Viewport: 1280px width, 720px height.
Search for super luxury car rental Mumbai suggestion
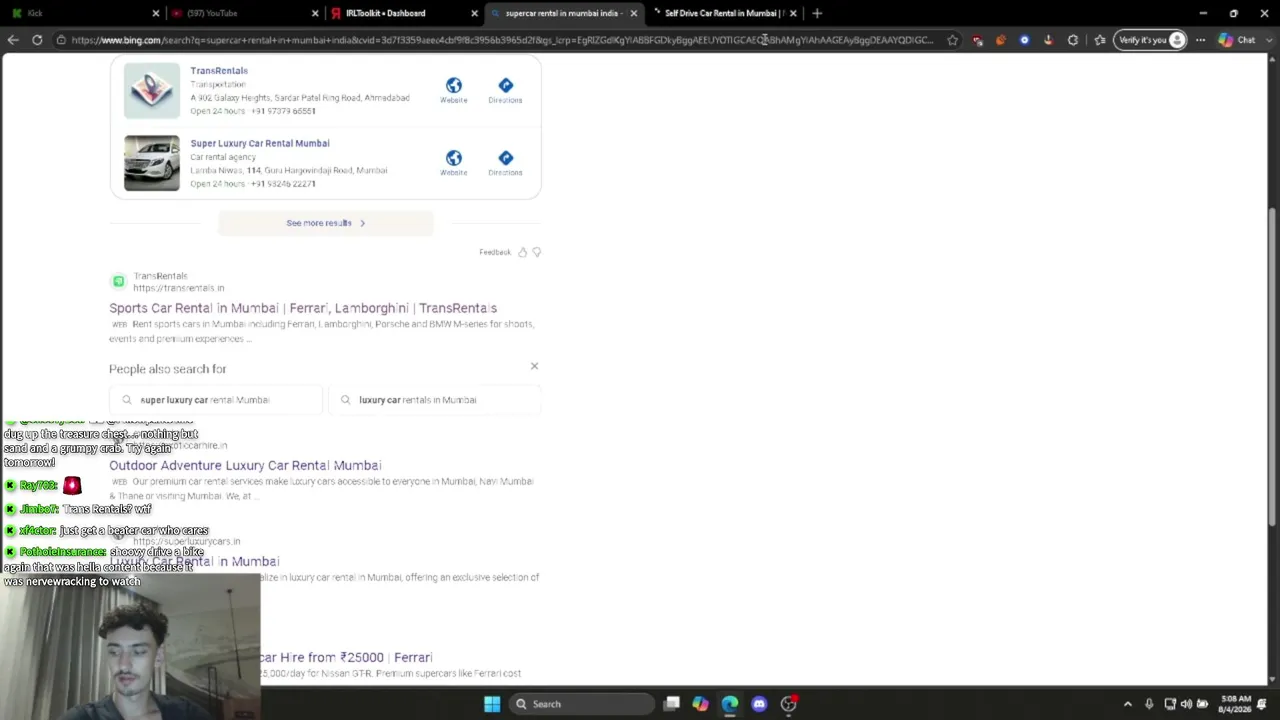pyautogui.click(x=215, y=400)
